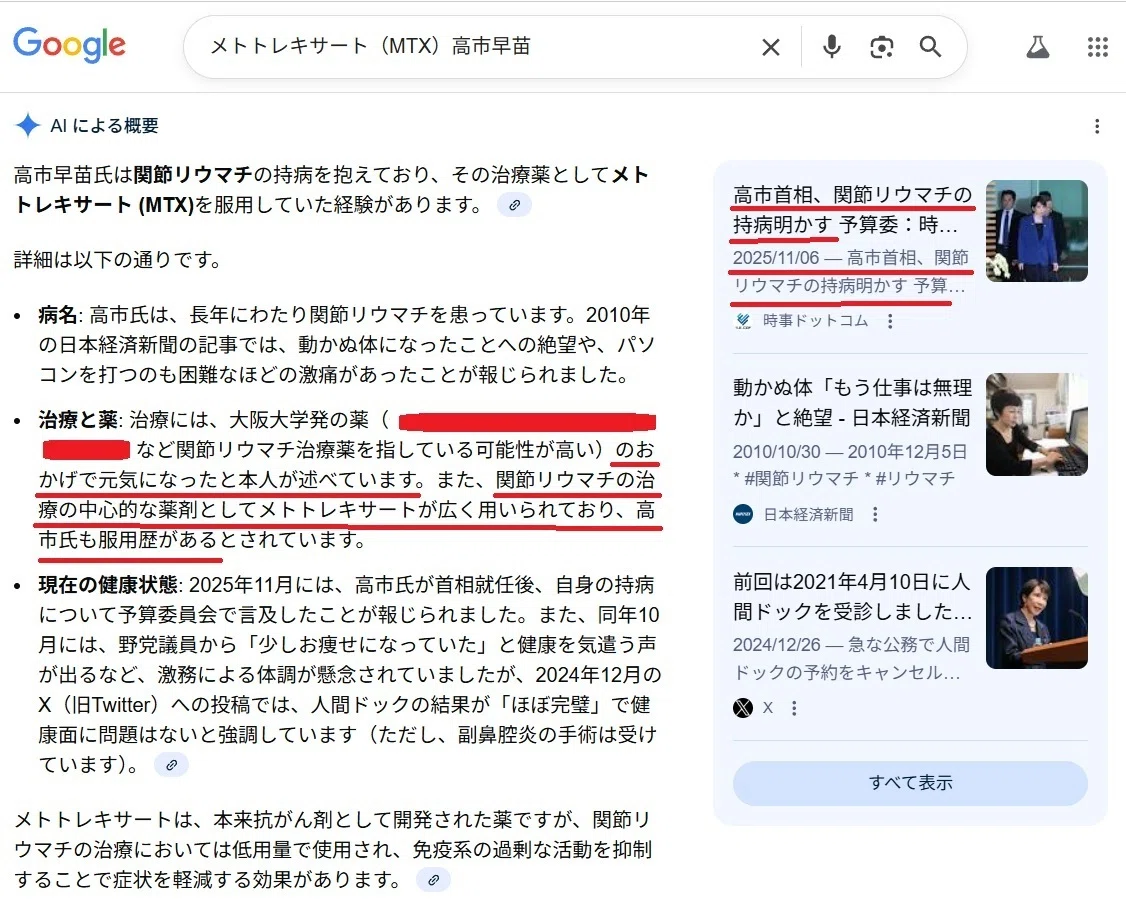Viewport: 1126px width, 899px height.
Task: Open article 動かぬ体「もう仕事は無理か」と絶望
Action: (852, 403)
